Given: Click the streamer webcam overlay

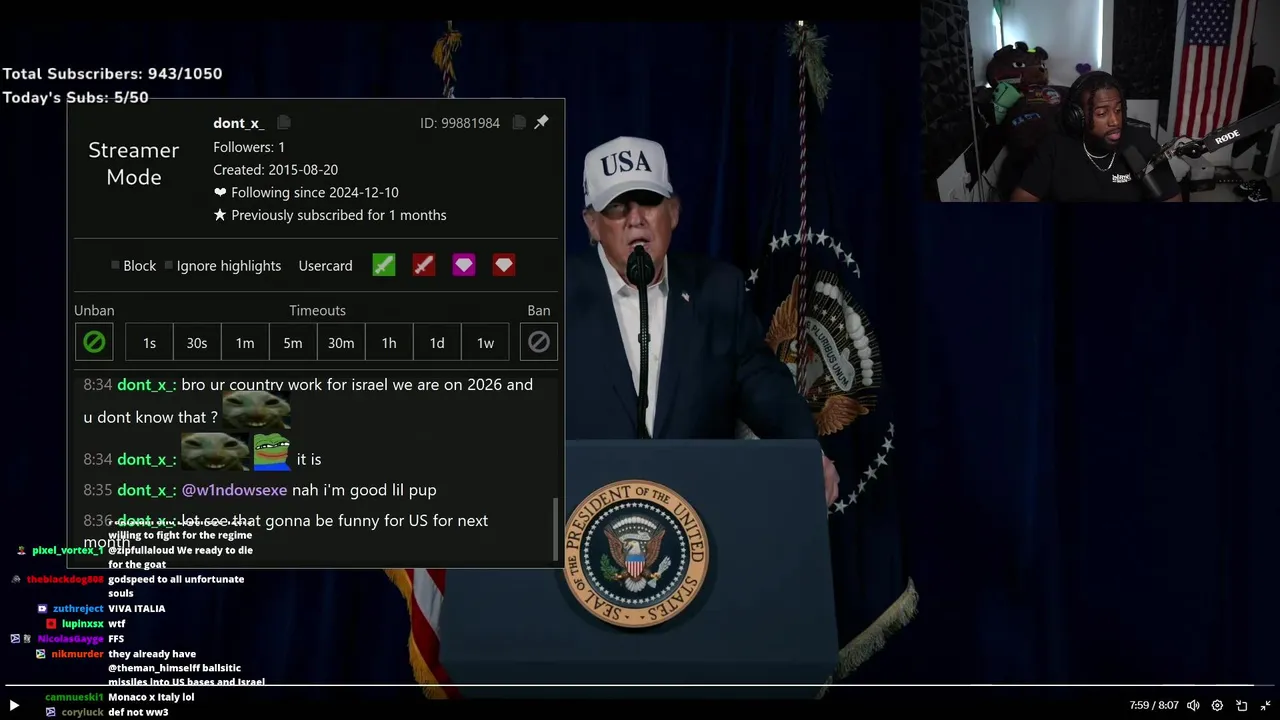Looking at the screenshot, I should pos(1100,101).
